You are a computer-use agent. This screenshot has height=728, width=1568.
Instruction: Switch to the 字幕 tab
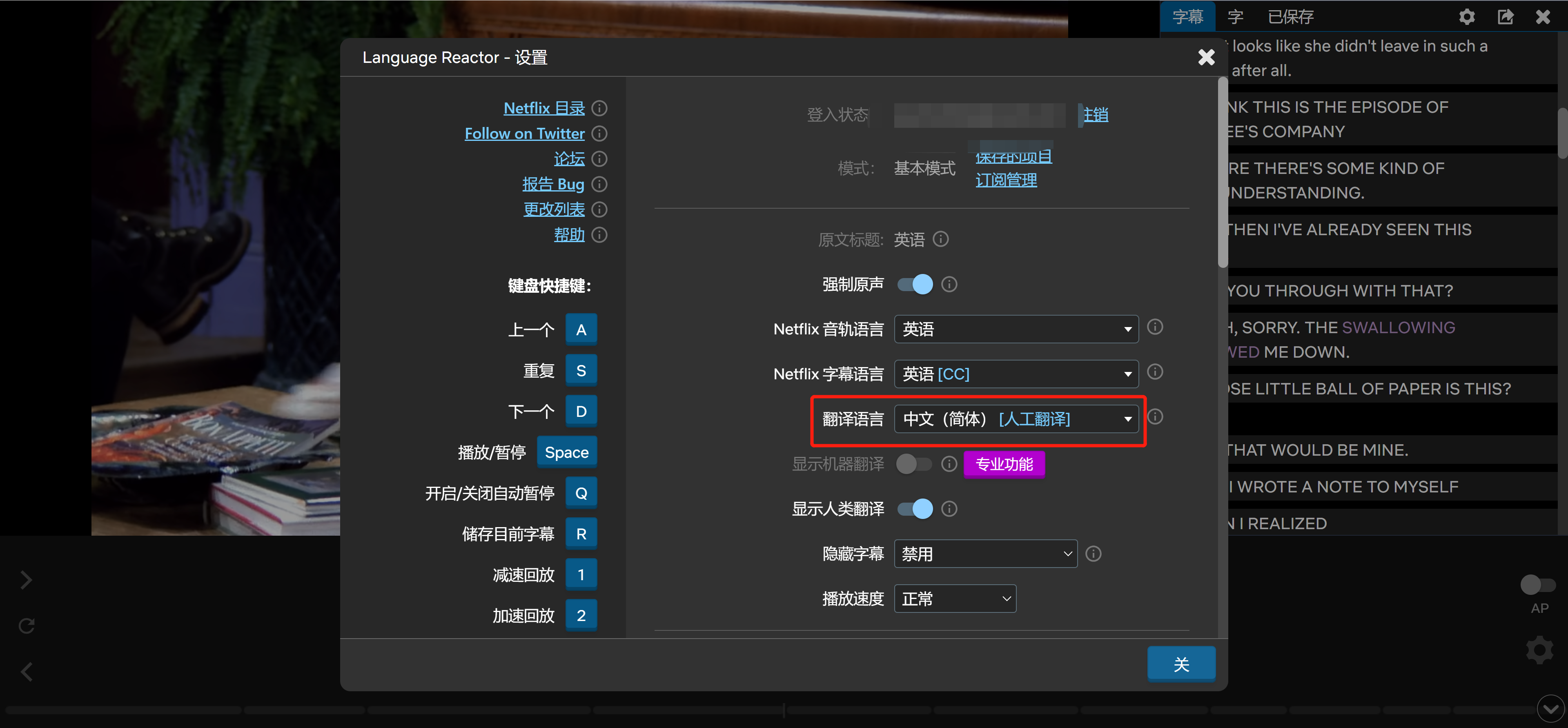(x=1187, y=16)
